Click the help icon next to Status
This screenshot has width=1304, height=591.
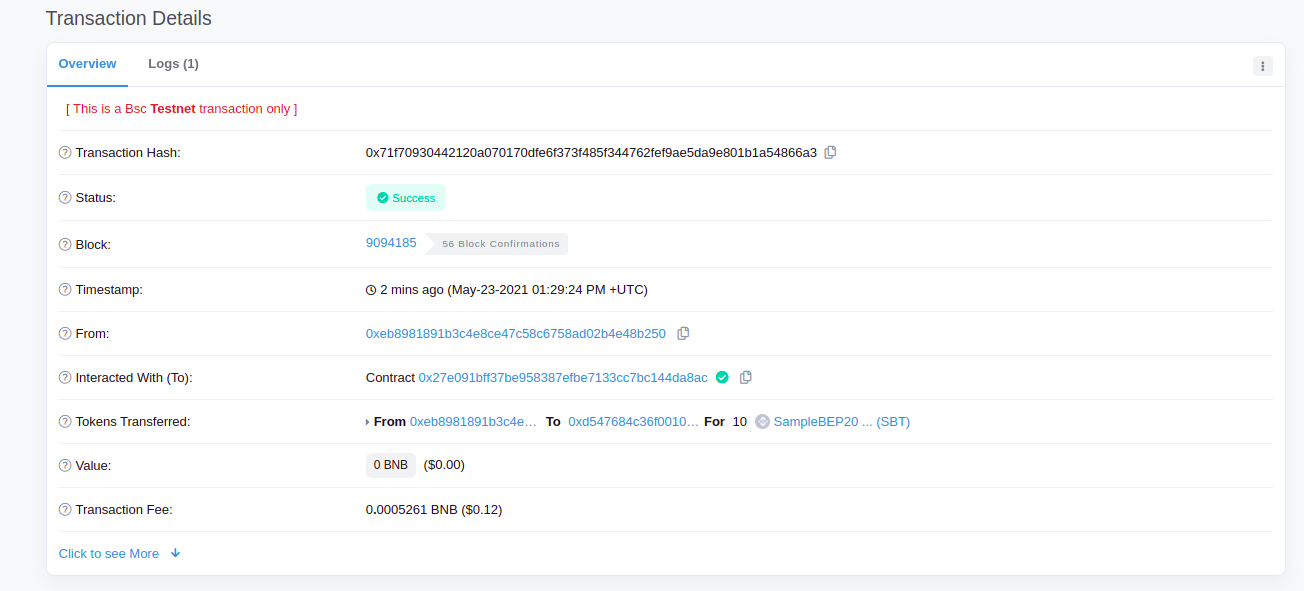pyautogui.click(x=64, y=197)
